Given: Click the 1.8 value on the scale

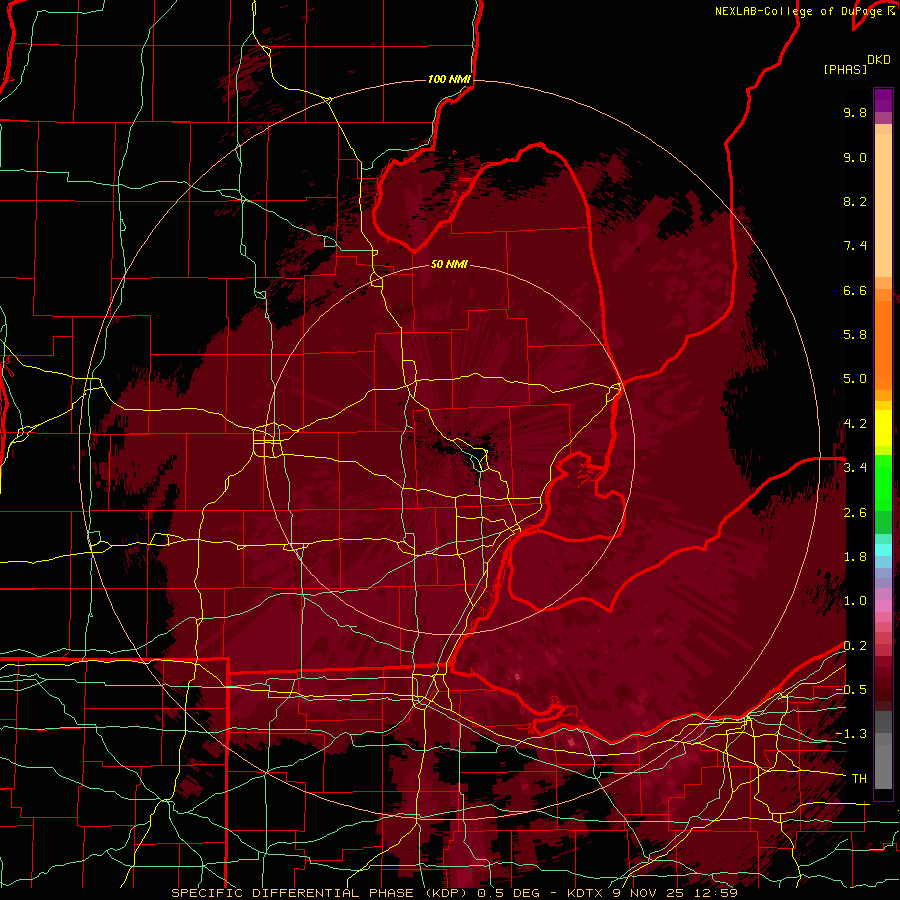Looking at the screenshot, I should [x=855, y=557].
